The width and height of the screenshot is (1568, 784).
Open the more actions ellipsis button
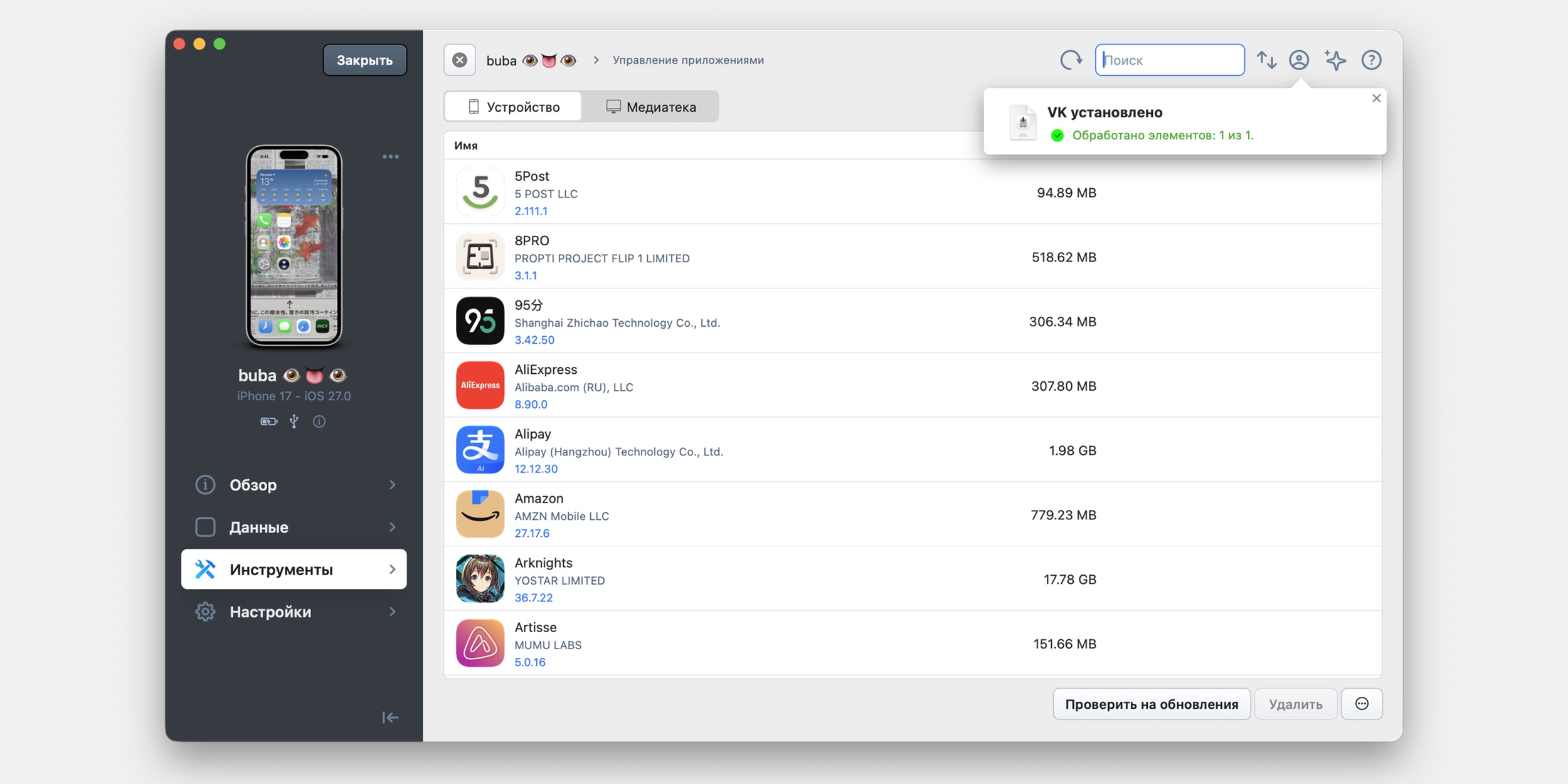tap(1362, 704)
